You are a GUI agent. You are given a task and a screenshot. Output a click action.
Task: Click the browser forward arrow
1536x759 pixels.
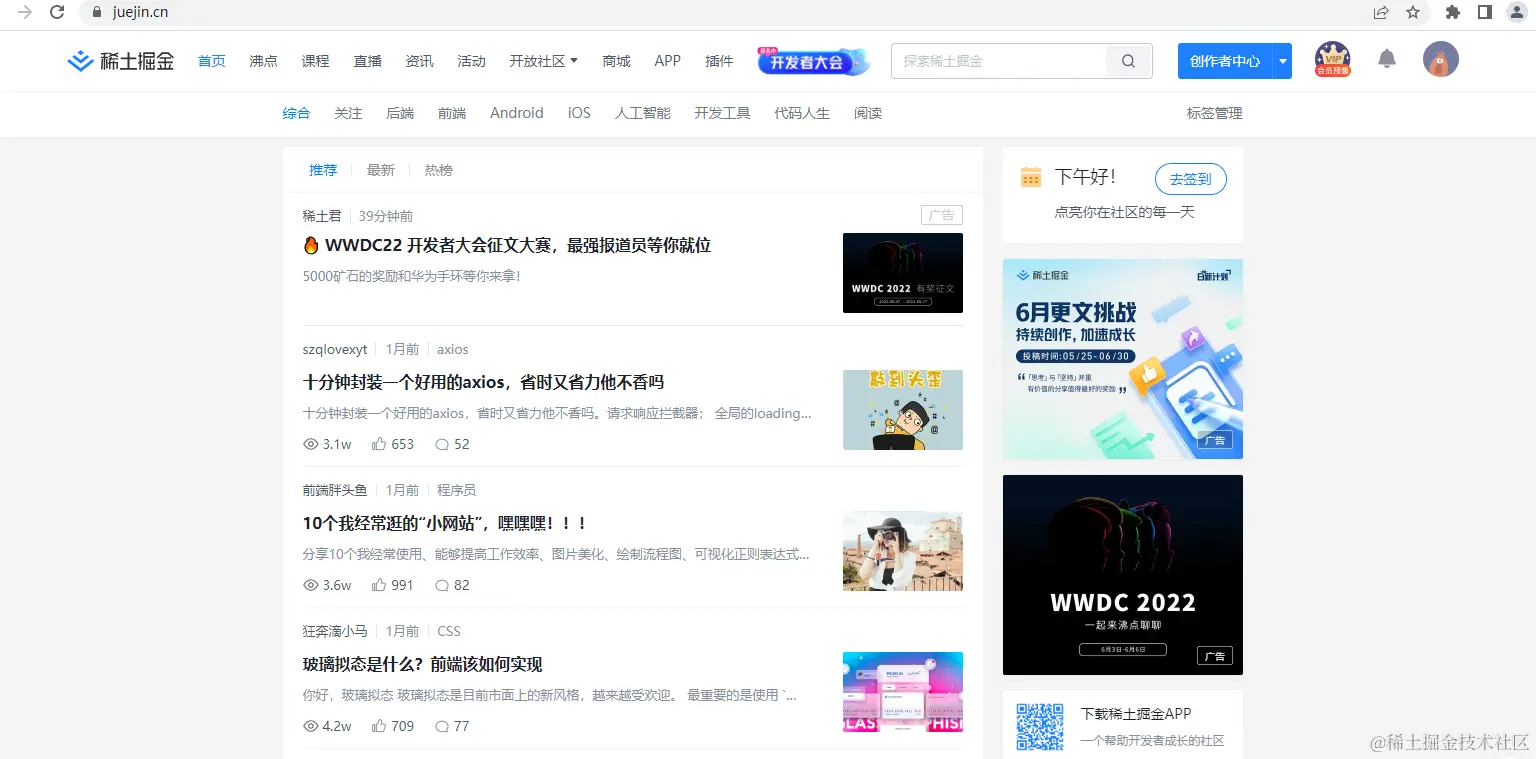coord(25,12)
